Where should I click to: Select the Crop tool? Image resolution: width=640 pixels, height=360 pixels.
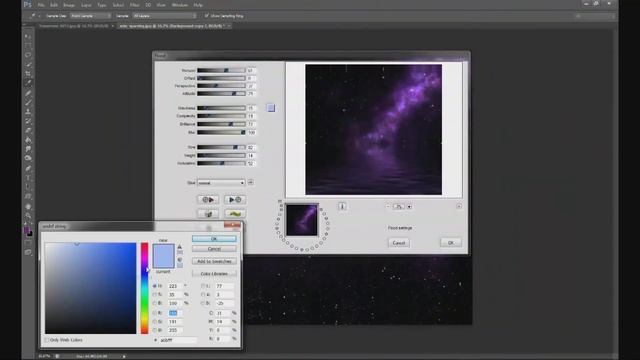click(x=28, y=74)
